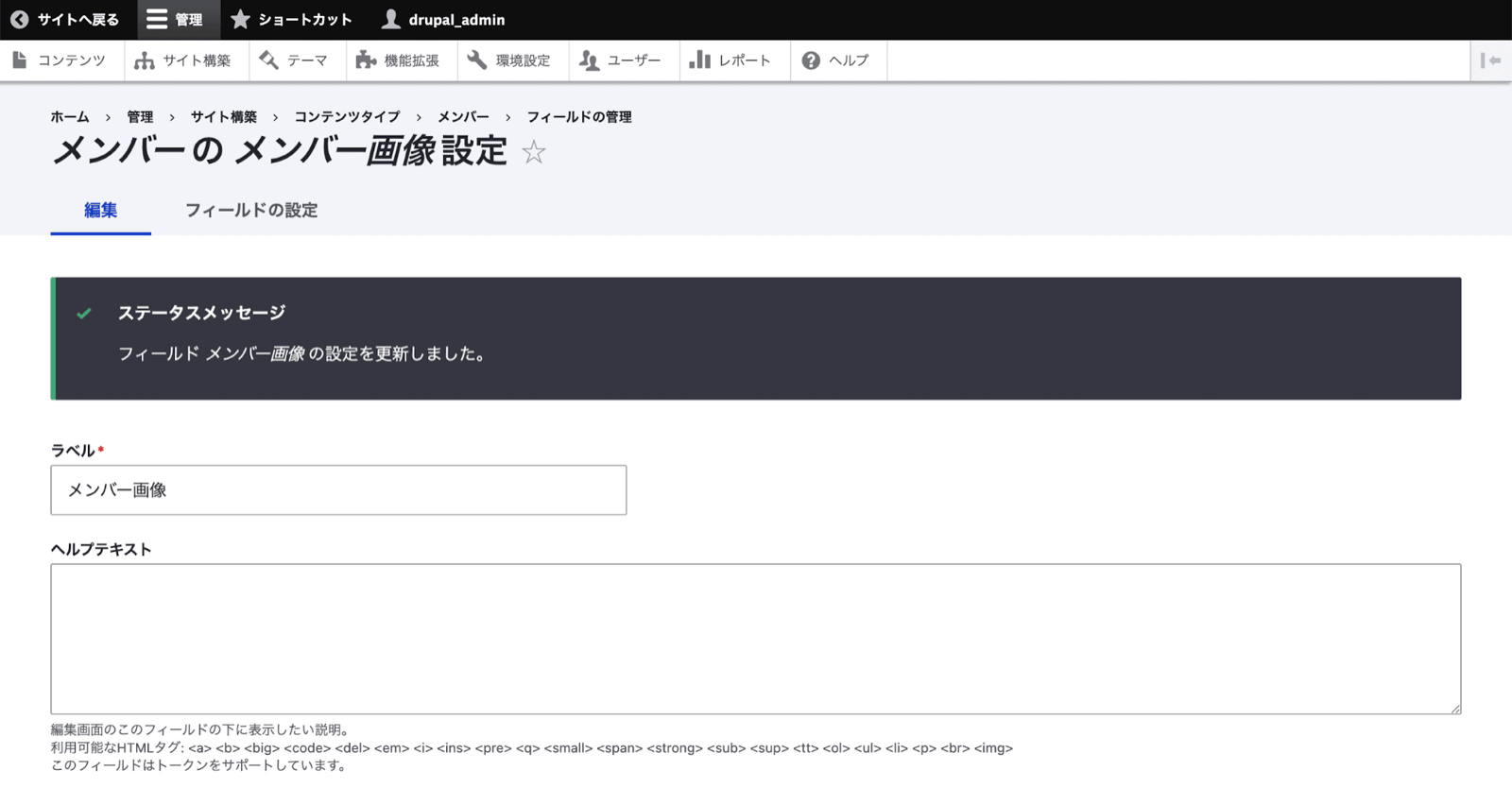Image resolution: width=1512 pixels, height=788 pixels.
Task: Click the question mark icon for ヘルプ
Action: (x=811, y=60)
